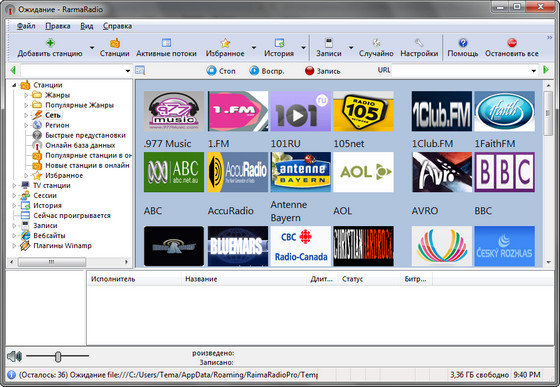Open the Справка menu
The width and height of the screenshot is (560, 387).
coord(118,26)
